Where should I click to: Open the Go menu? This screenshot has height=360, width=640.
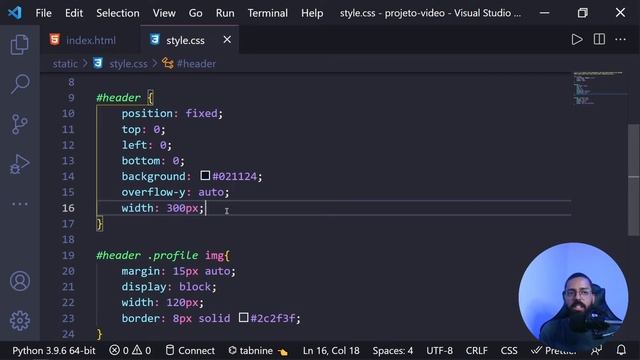[196, 13]
